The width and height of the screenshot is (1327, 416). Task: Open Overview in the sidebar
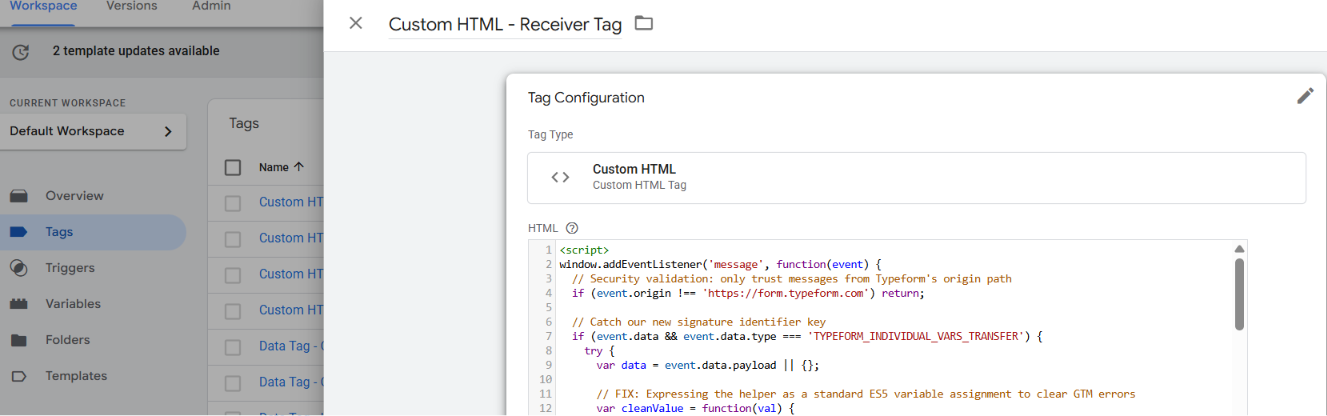[x=74, y=196]
